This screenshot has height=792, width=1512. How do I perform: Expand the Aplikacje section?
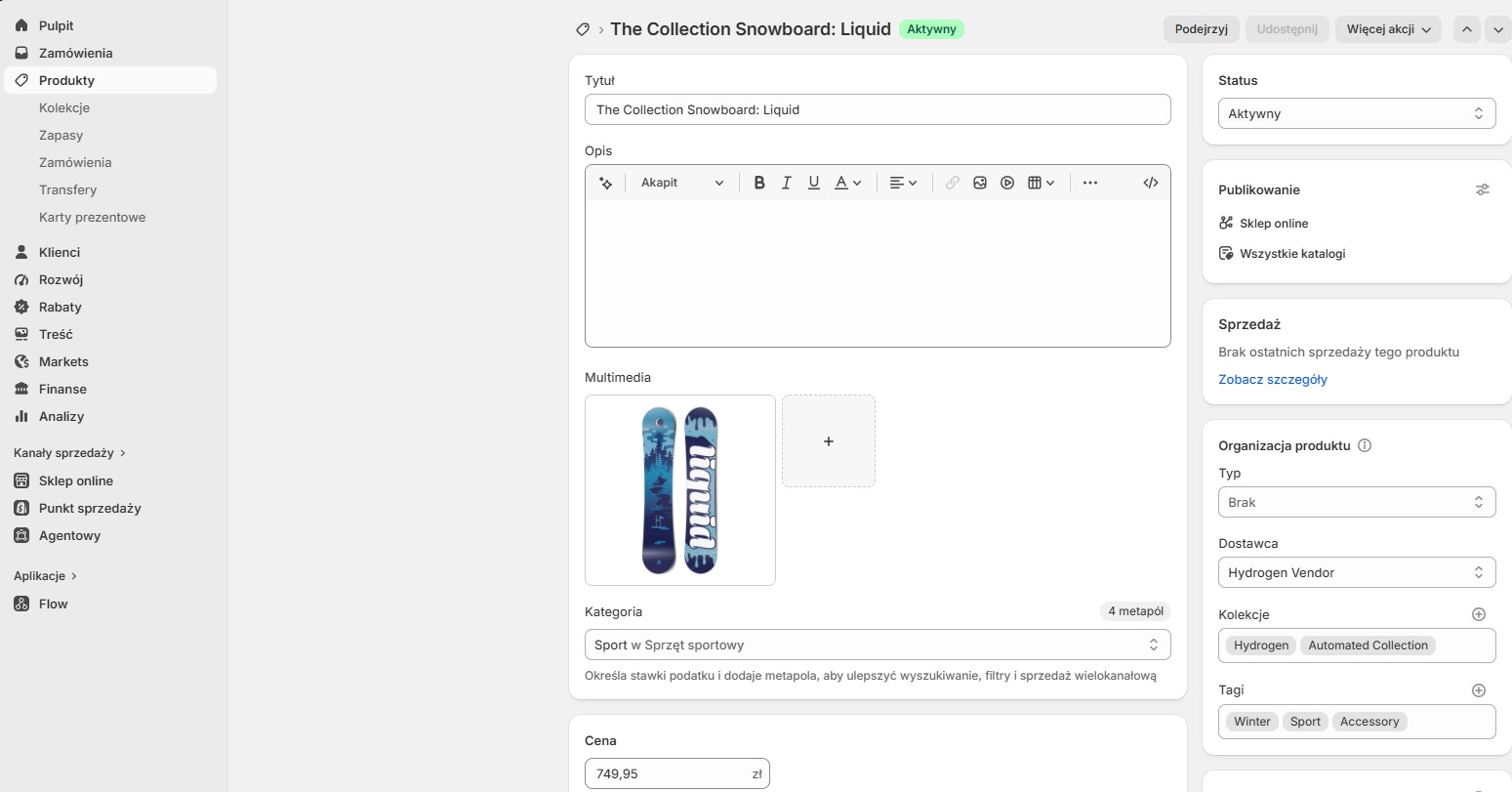pyautogui.click(x=45, y=576)
